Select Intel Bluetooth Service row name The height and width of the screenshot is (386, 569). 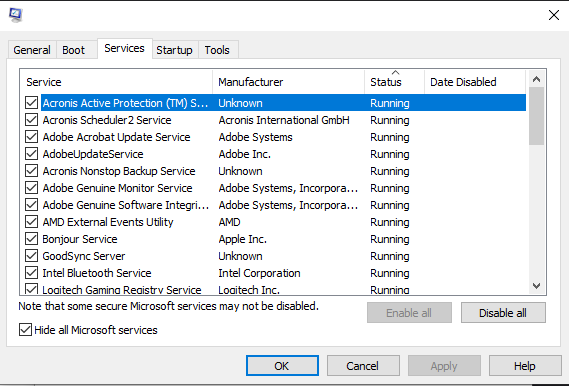click(x=97, y=273)
